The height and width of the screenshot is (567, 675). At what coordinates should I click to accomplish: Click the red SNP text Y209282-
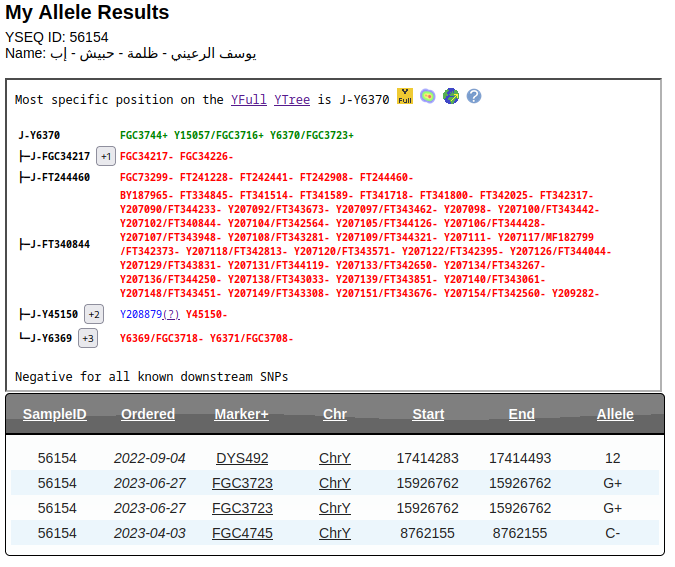click(x=576, y=293)
